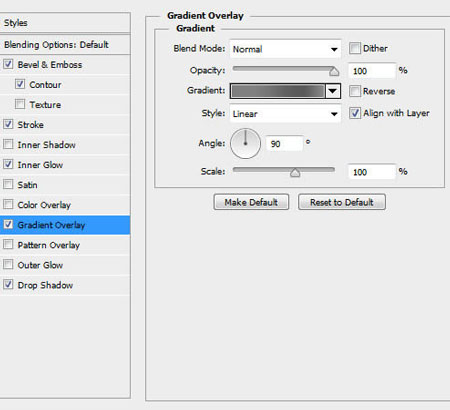Click the gradient preview swatch
450x410 pixels.
pos(278,91)
